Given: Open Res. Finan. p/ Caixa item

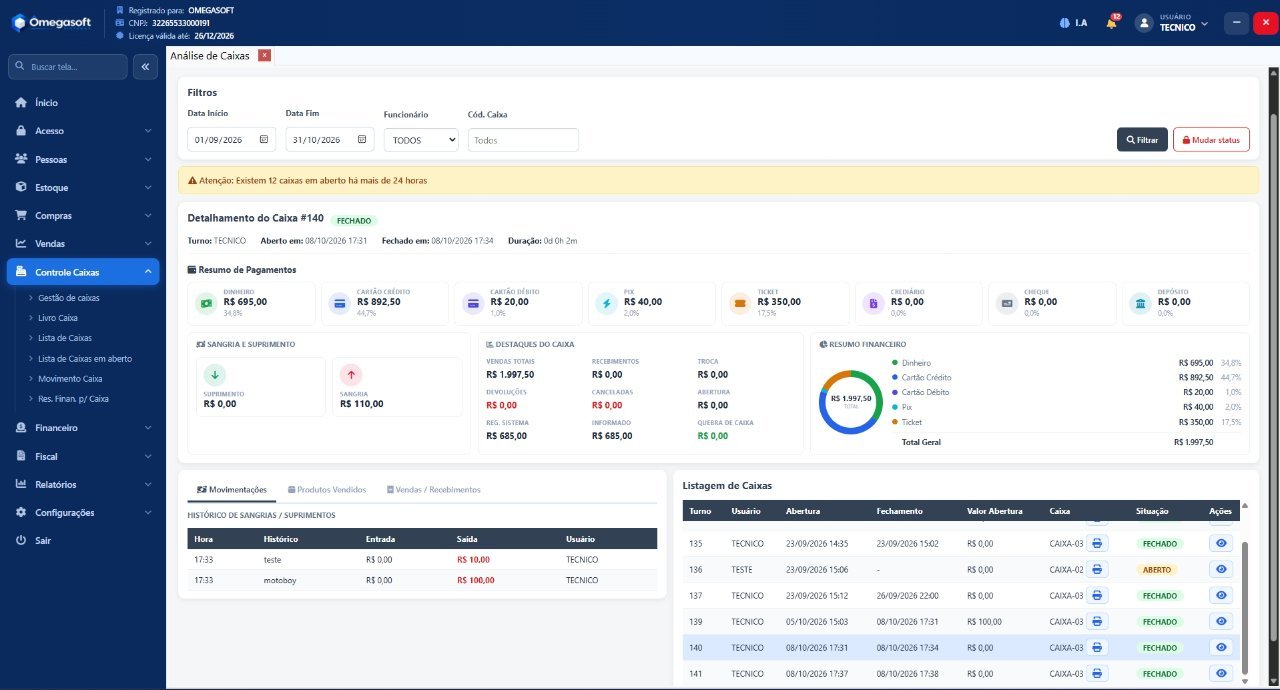Looking at the screenshot, I should (73, 399).
